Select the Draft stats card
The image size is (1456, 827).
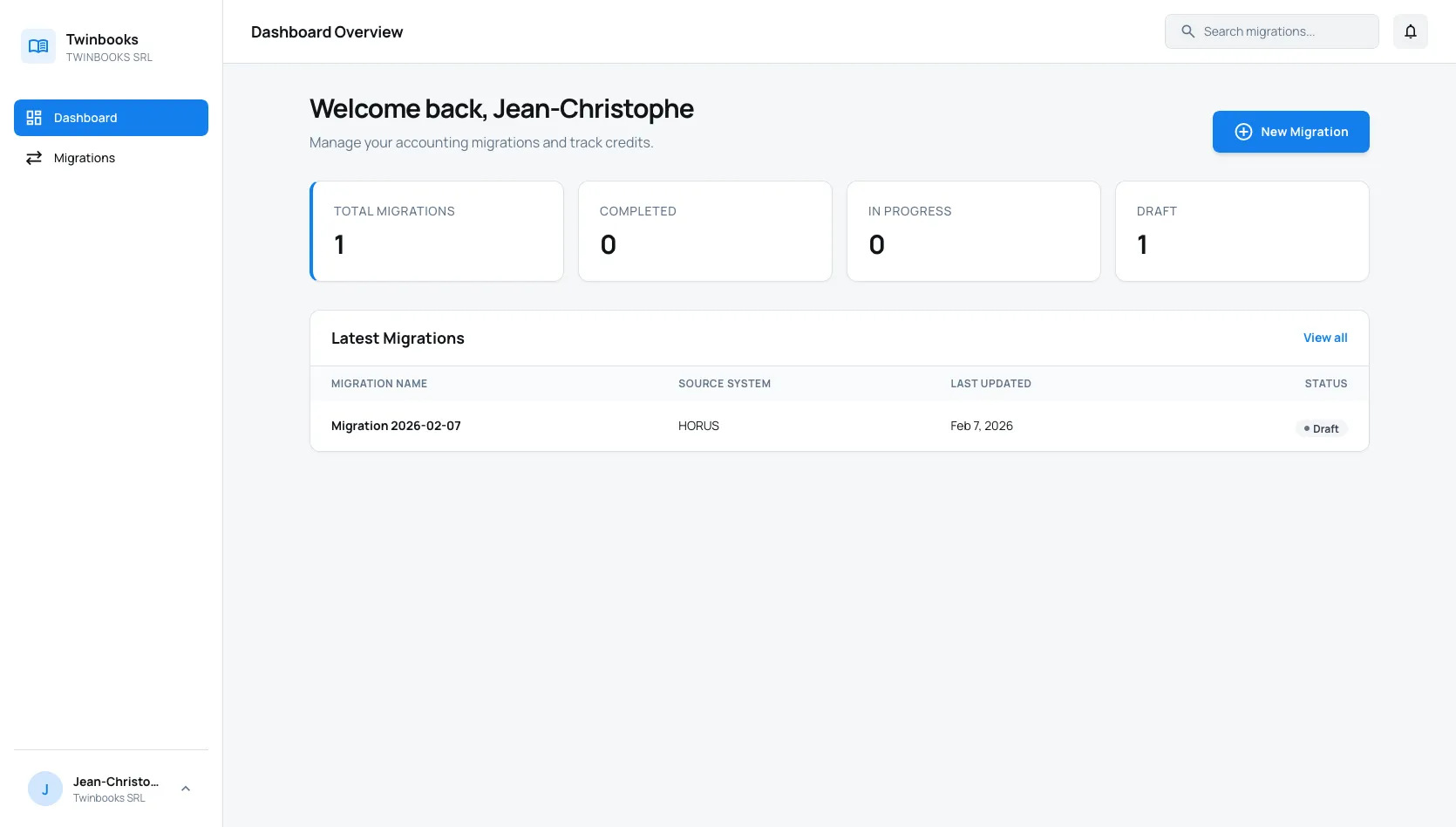pyautogui.click(x=1242, y=231)
